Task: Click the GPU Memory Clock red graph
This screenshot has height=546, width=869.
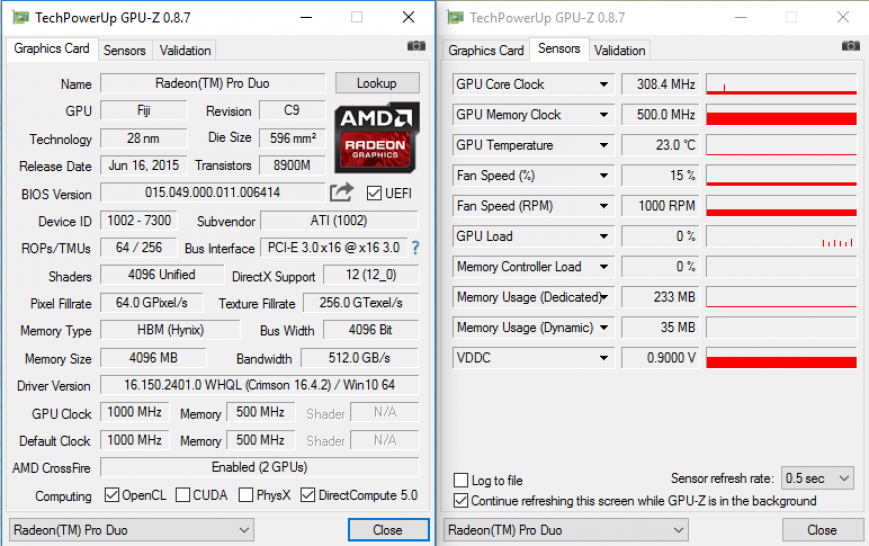Action: pyautogui.click(x=781, y=115)
